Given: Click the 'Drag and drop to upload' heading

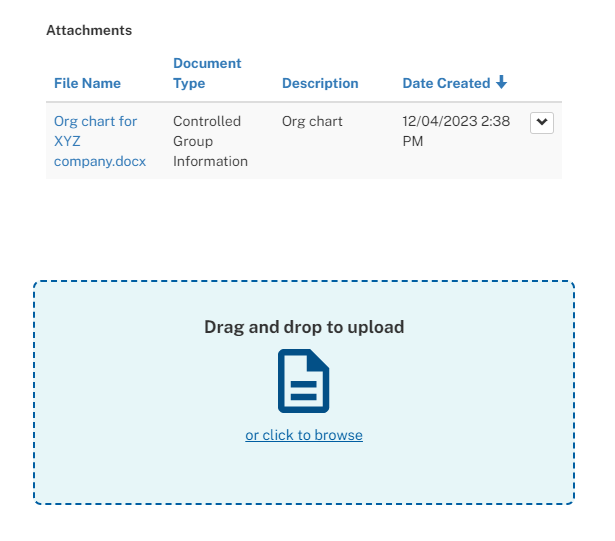Looking at the screenshot, I should 304,327.
